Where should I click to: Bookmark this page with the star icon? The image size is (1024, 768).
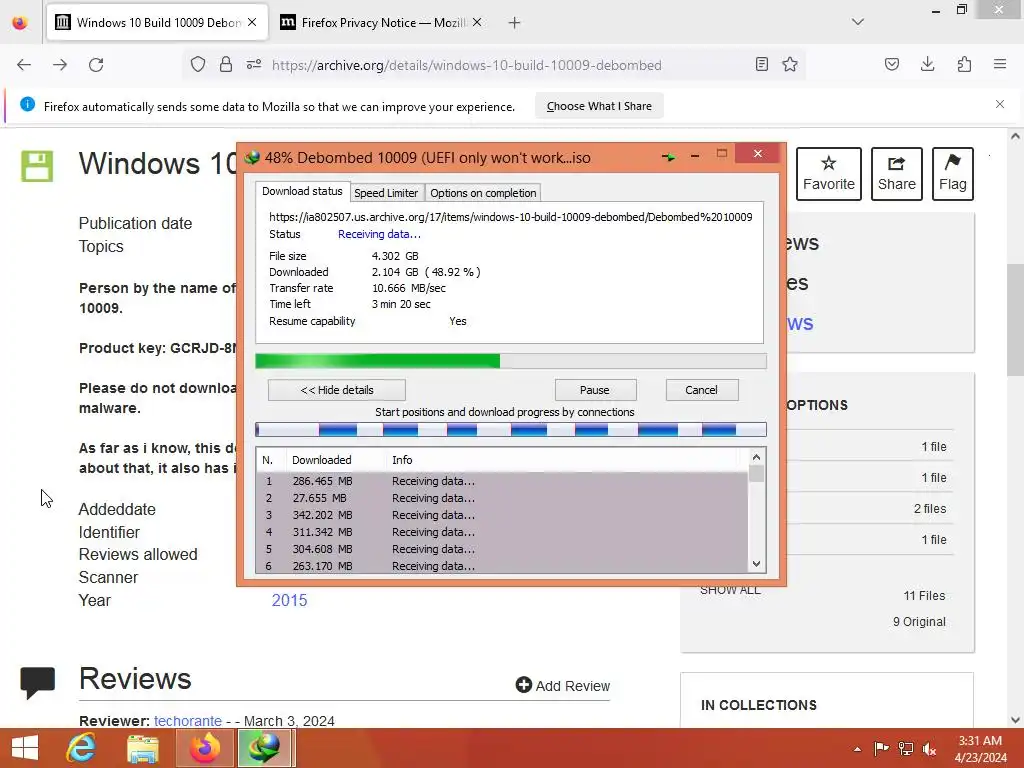point(790,64)
